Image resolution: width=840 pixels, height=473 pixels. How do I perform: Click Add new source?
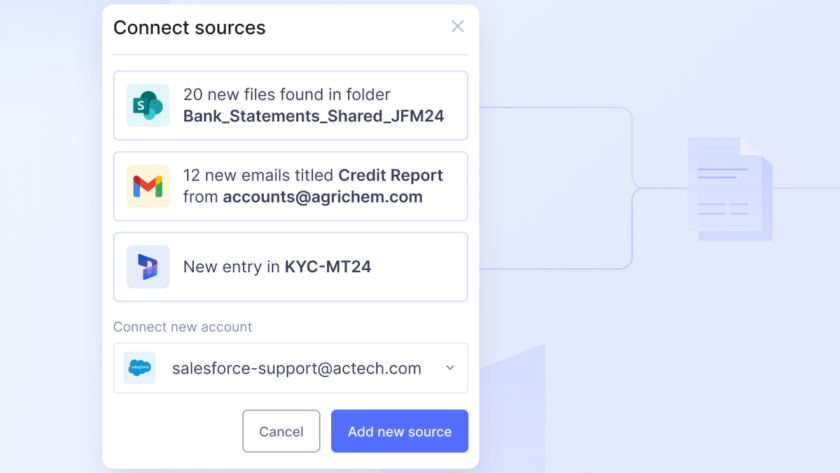pyautogui.click(x=399, y=431)
